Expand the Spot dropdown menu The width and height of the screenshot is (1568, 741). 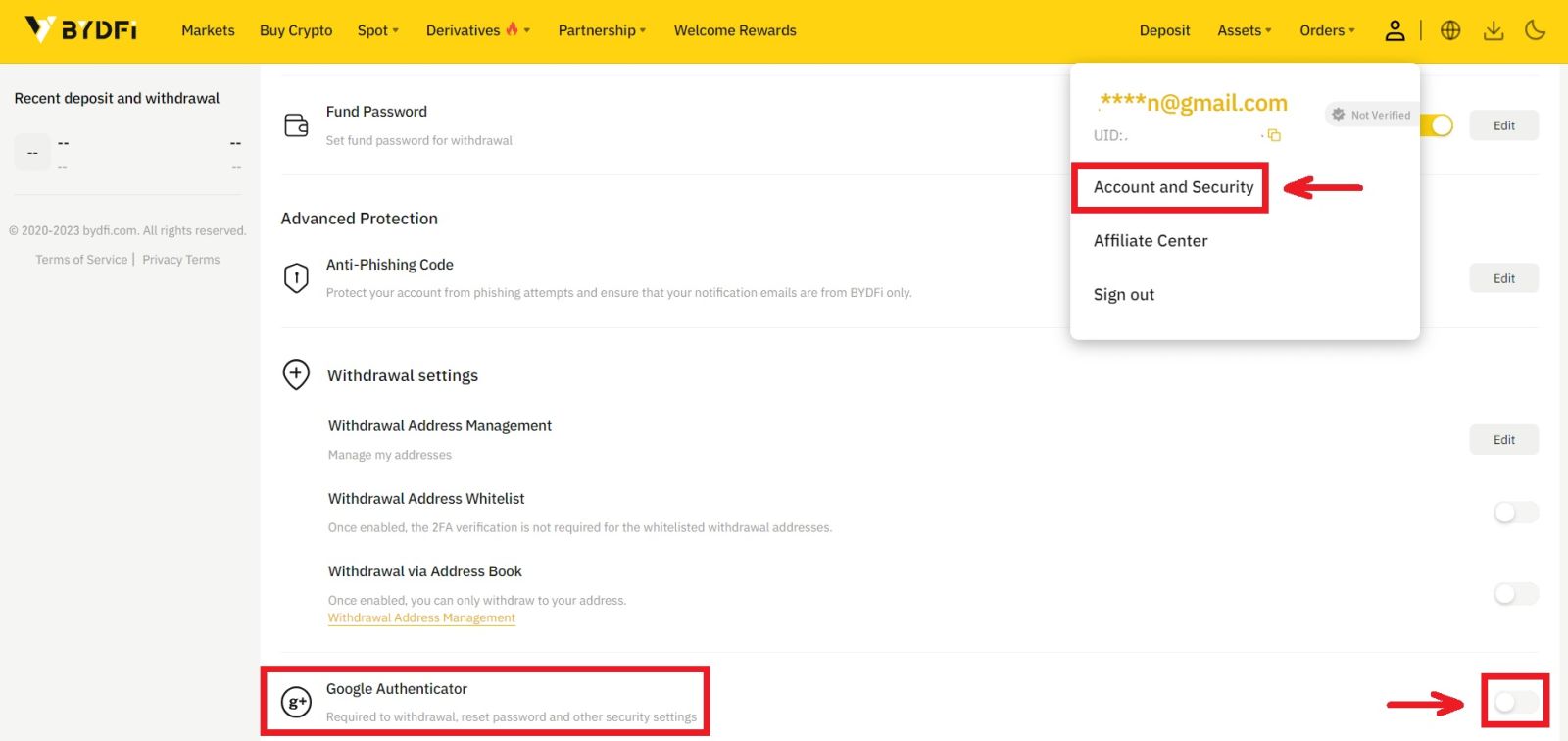(x=377, y=30)
